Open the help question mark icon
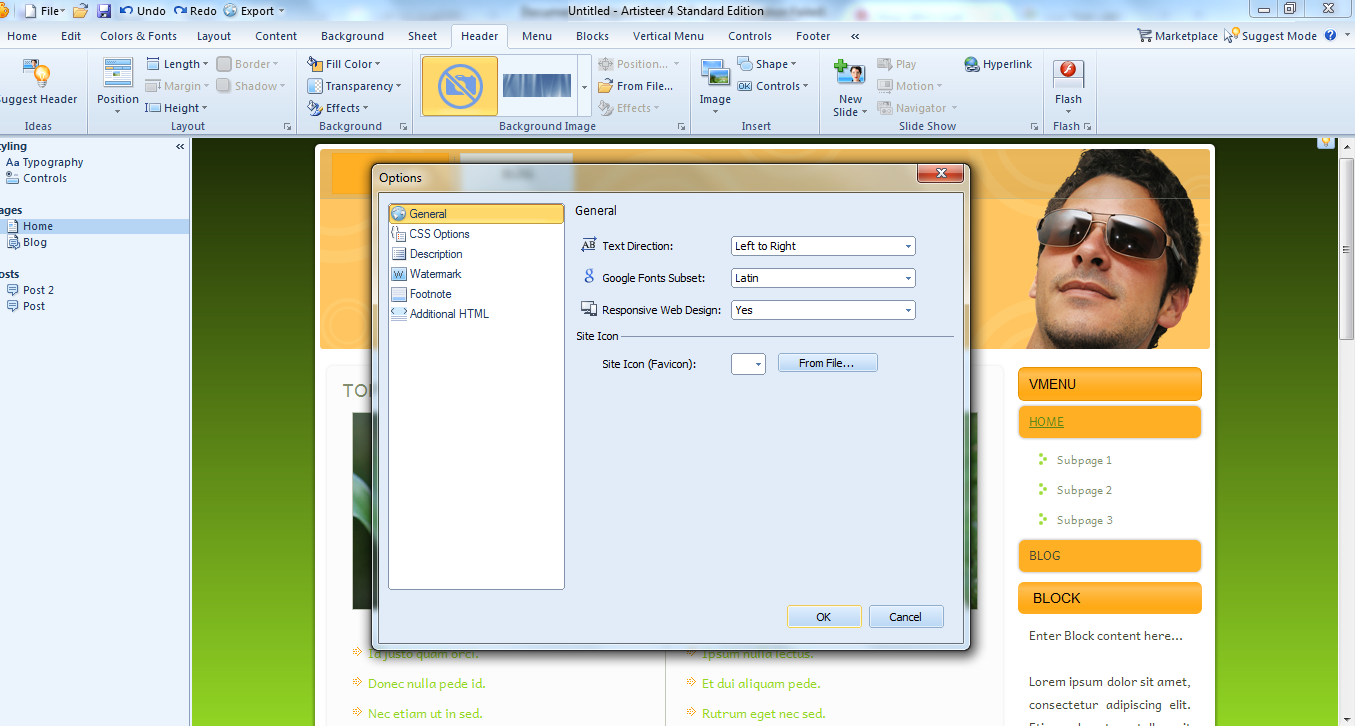 tap(1330, 36)
